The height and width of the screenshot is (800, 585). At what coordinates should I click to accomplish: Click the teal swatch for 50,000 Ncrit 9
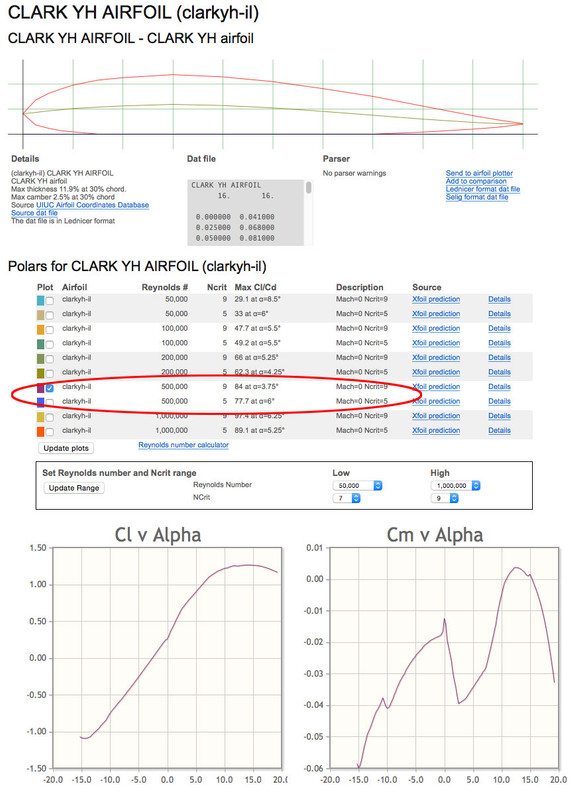(x=41, y=301)
